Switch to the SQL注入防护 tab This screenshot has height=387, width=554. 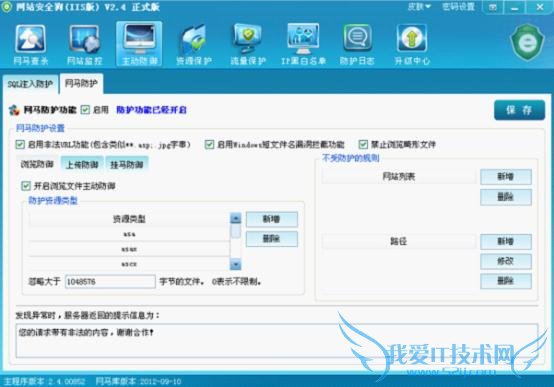click(x=30, y=84)
